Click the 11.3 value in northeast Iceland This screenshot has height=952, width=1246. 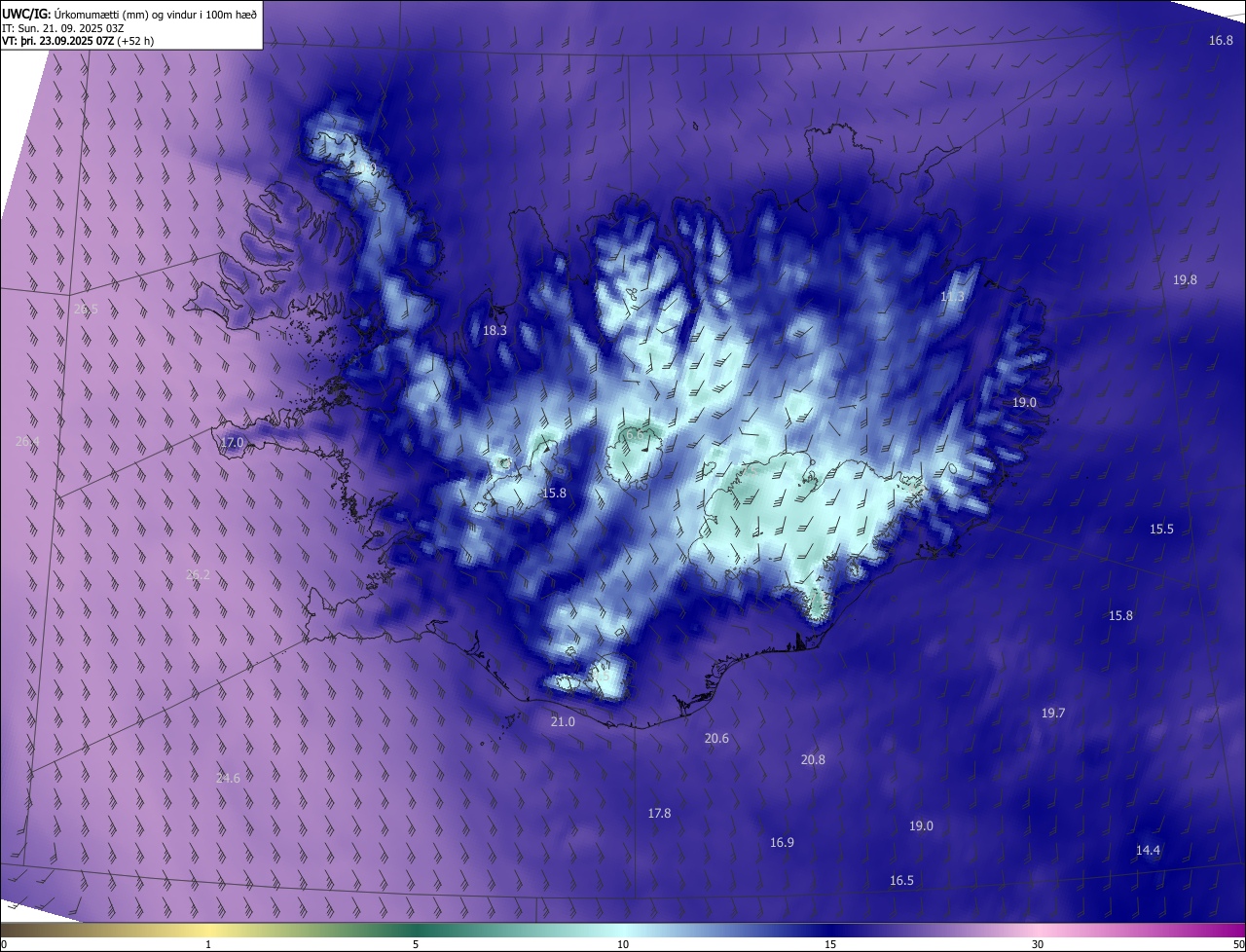[x=952, y=296]
